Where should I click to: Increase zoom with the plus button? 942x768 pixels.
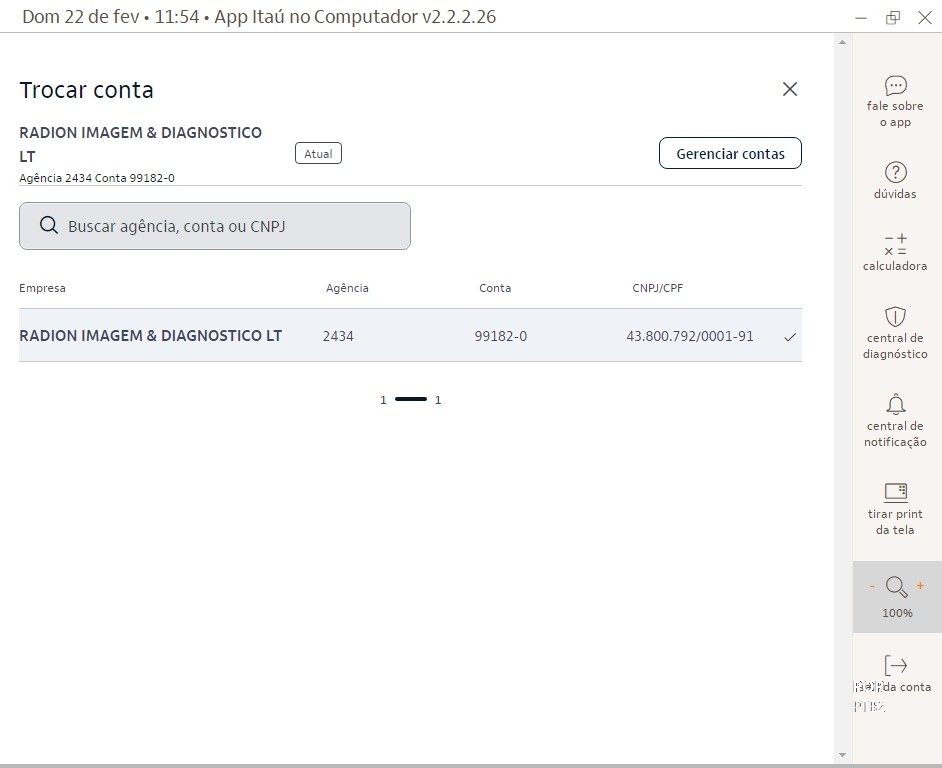pyautogui.click(x=920, y=587)
